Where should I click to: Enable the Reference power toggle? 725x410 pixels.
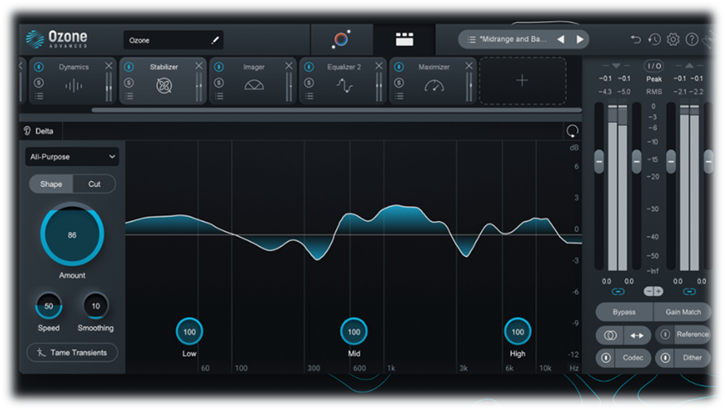click(665, 334)
